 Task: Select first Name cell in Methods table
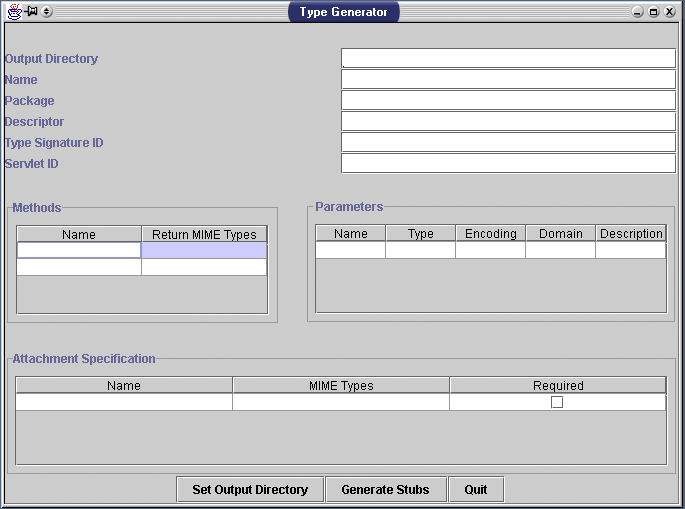(79, 251)
